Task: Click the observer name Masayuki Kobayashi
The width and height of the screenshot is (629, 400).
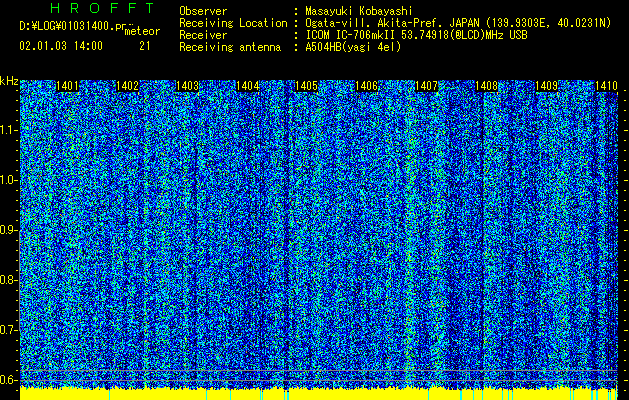Action: click(x=359, y=11)
